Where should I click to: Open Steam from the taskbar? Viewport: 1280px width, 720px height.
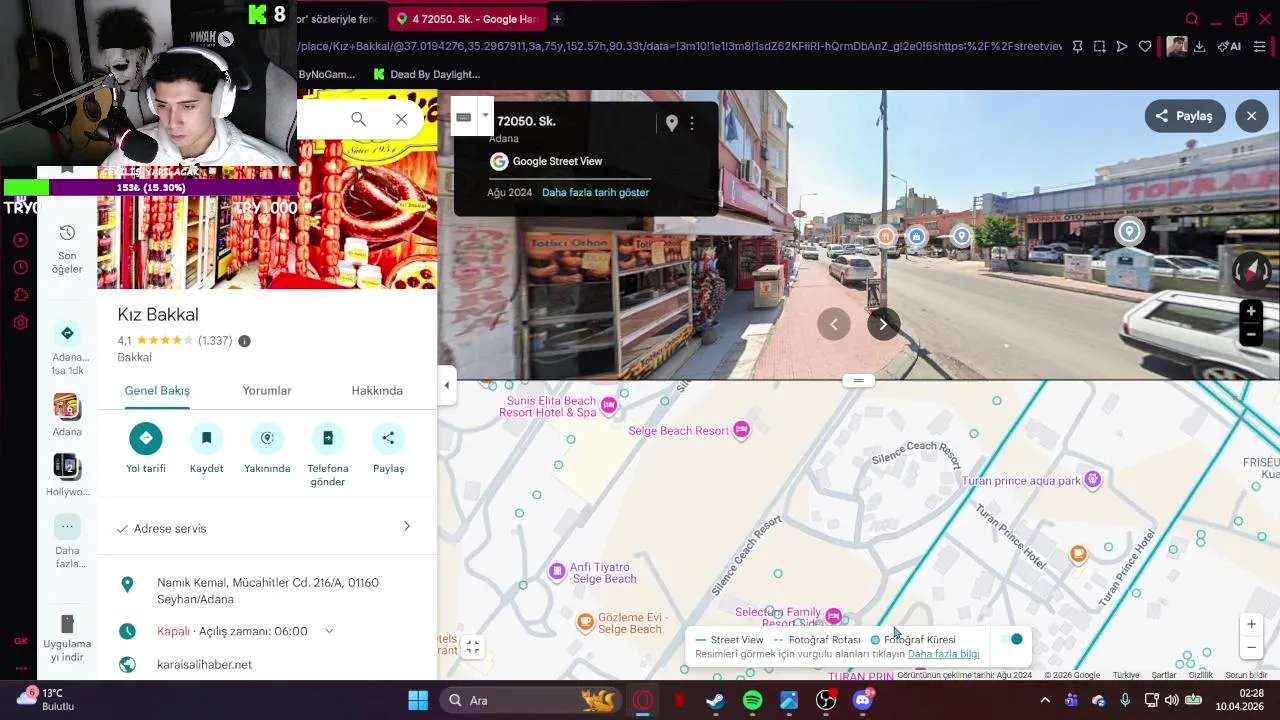click(715, 700)
